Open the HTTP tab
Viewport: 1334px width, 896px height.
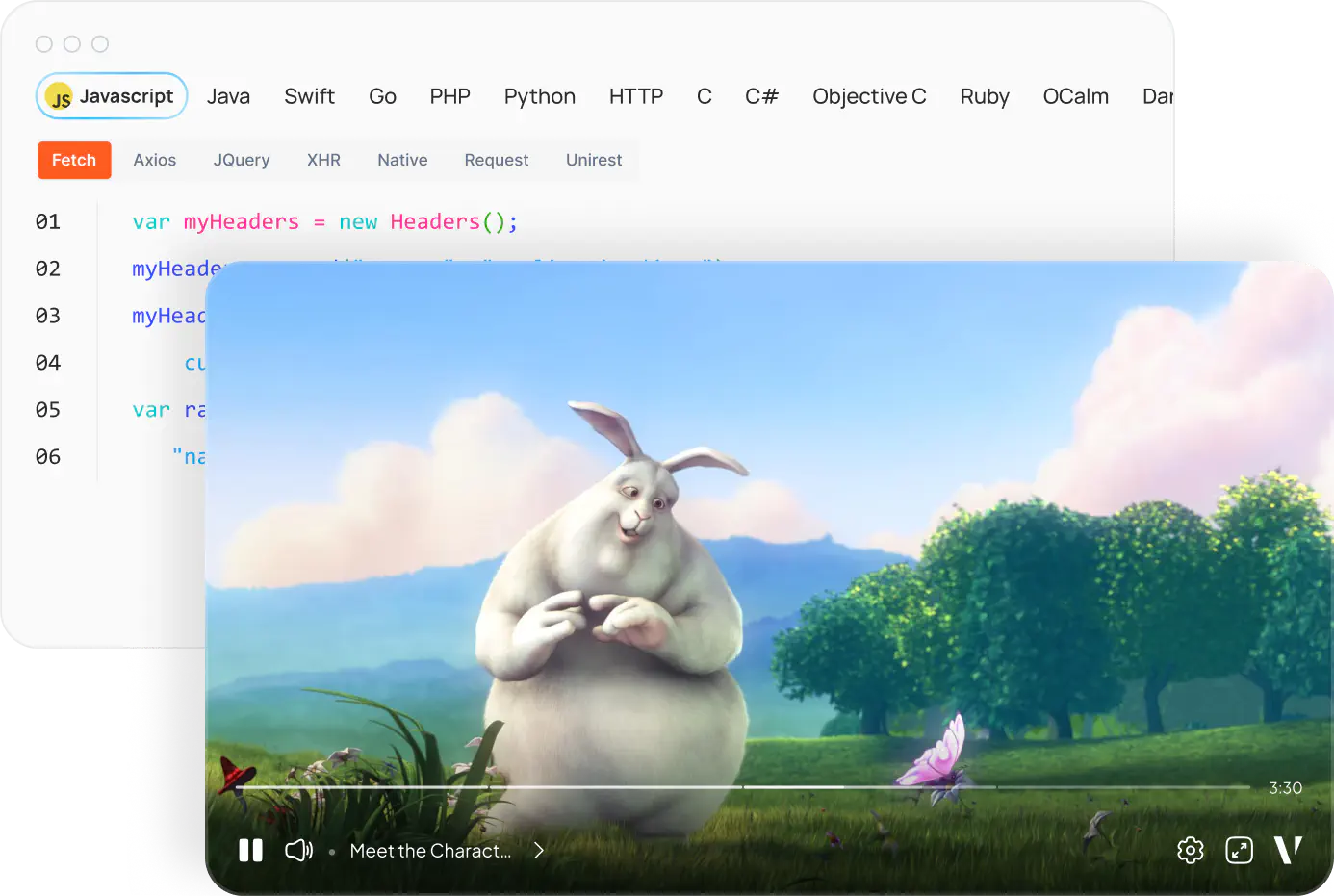pos(636,96)
